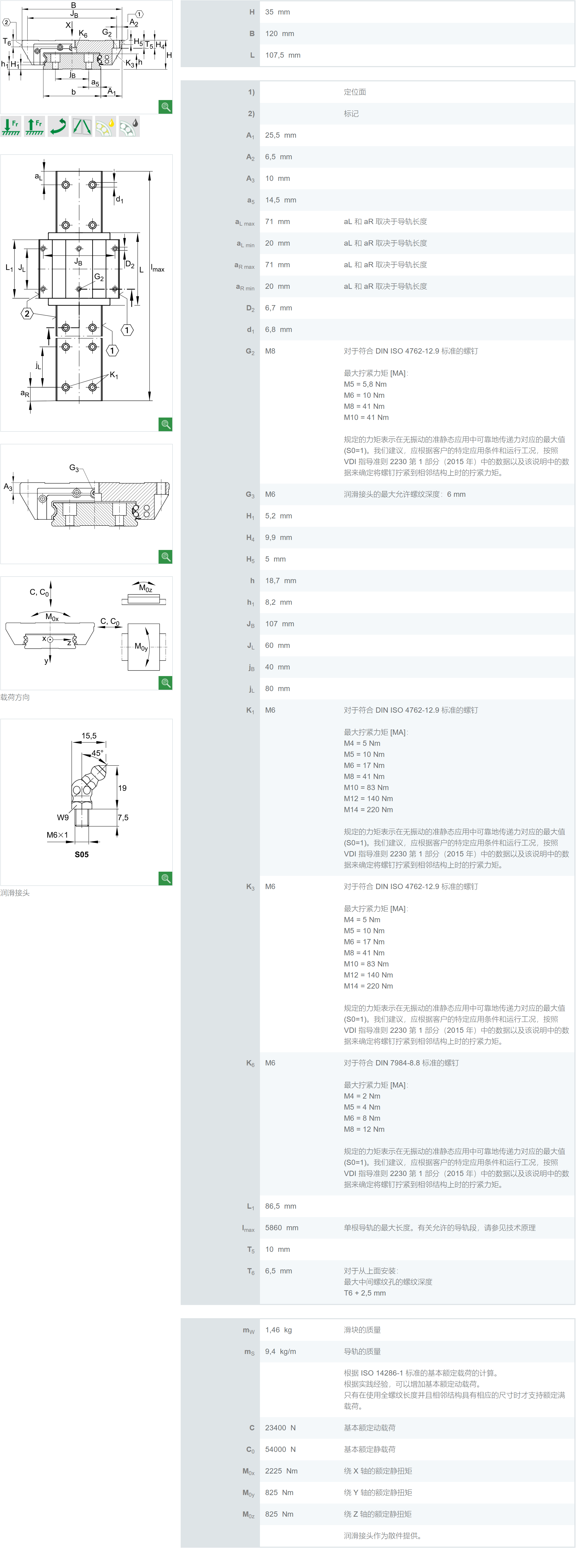The width and height of the screenshot is (576, 1568).
Task: Click the G2 thread size M8
Action: coord(270,351)
